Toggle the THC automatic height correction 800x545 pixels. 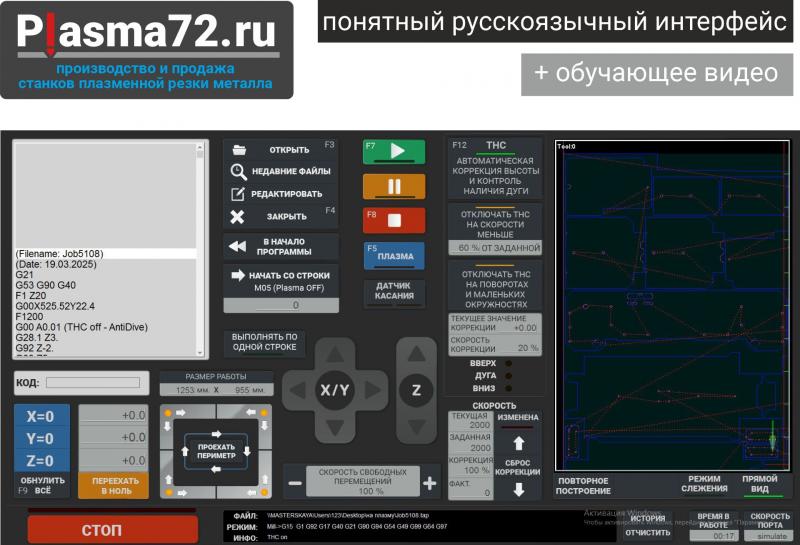pos(495,166)
